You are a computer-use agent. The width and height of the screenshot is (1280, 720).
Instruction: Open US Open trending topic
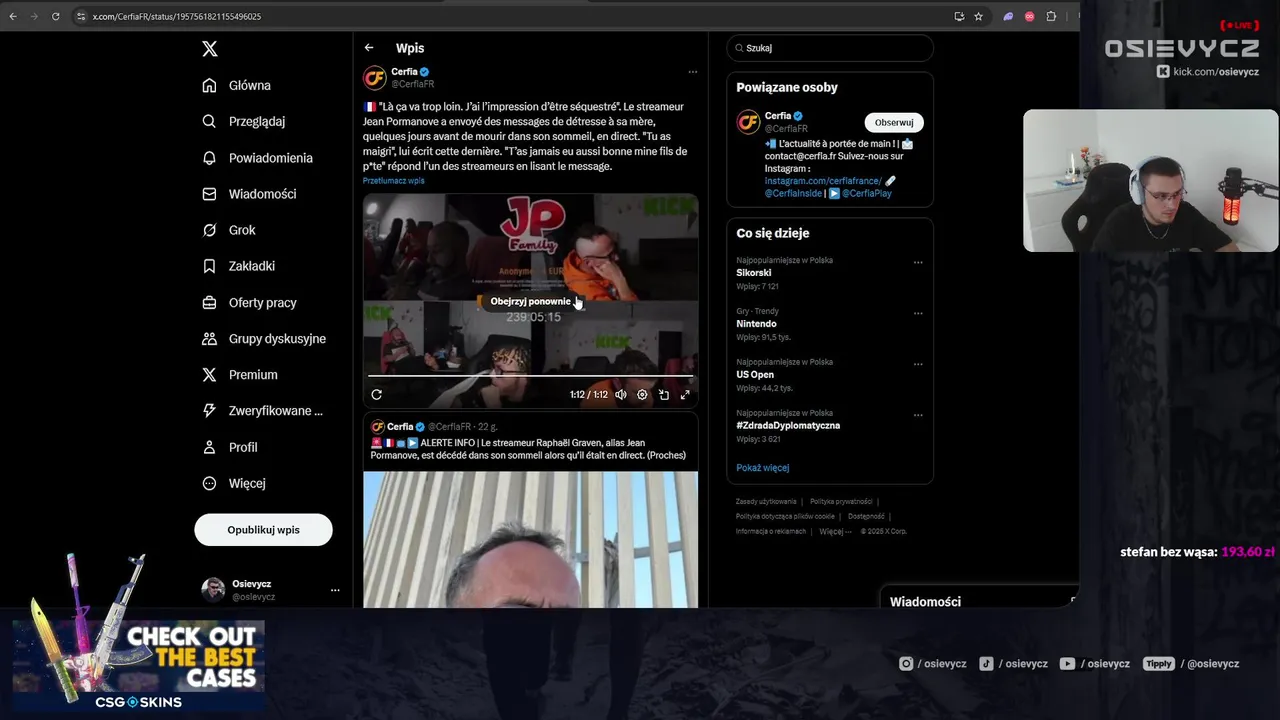[755, 375]
